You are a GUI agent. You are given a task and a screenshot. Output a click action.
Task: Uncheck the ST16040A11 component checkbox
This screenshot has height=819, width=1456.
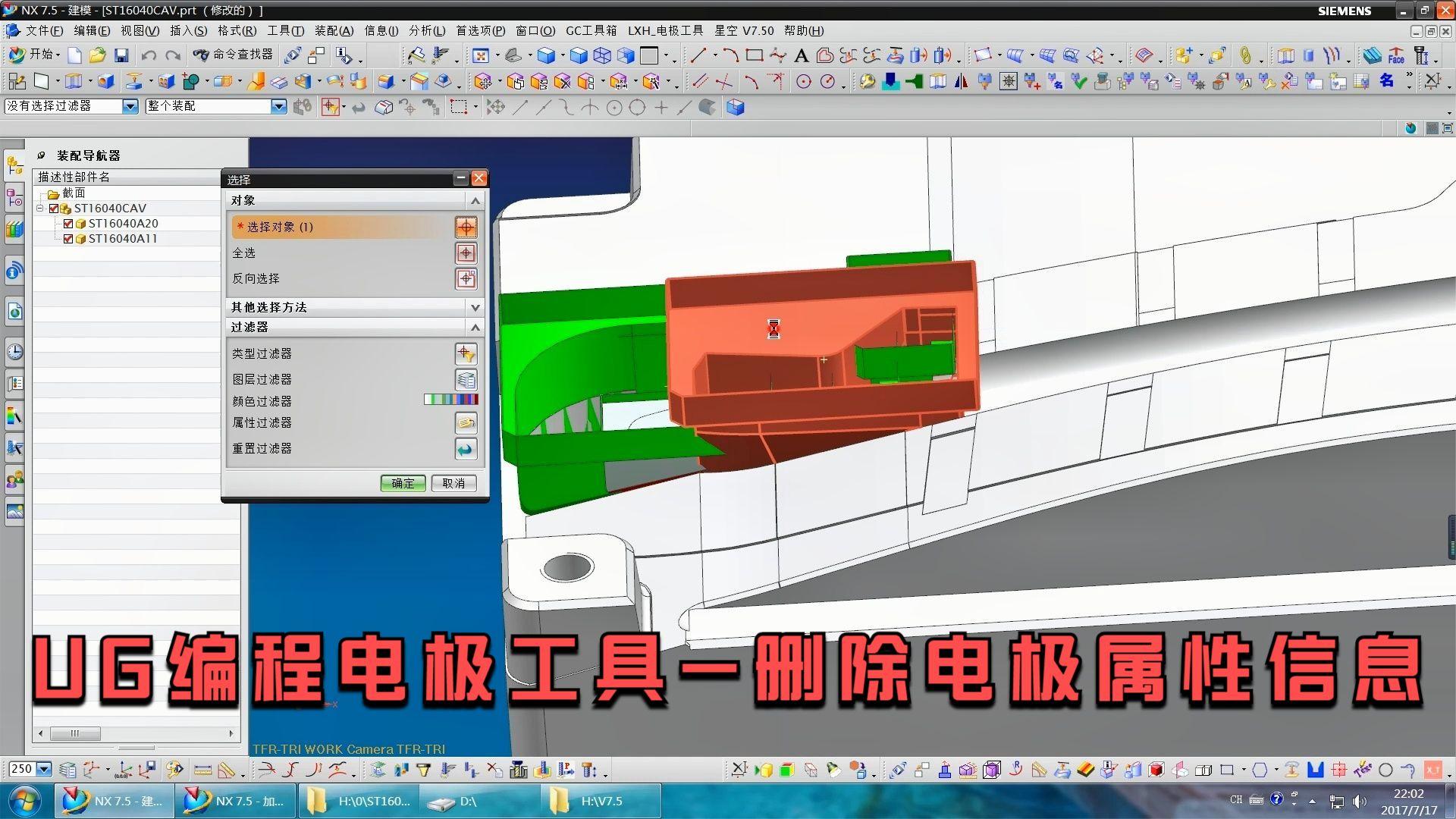tap(67, 238)
